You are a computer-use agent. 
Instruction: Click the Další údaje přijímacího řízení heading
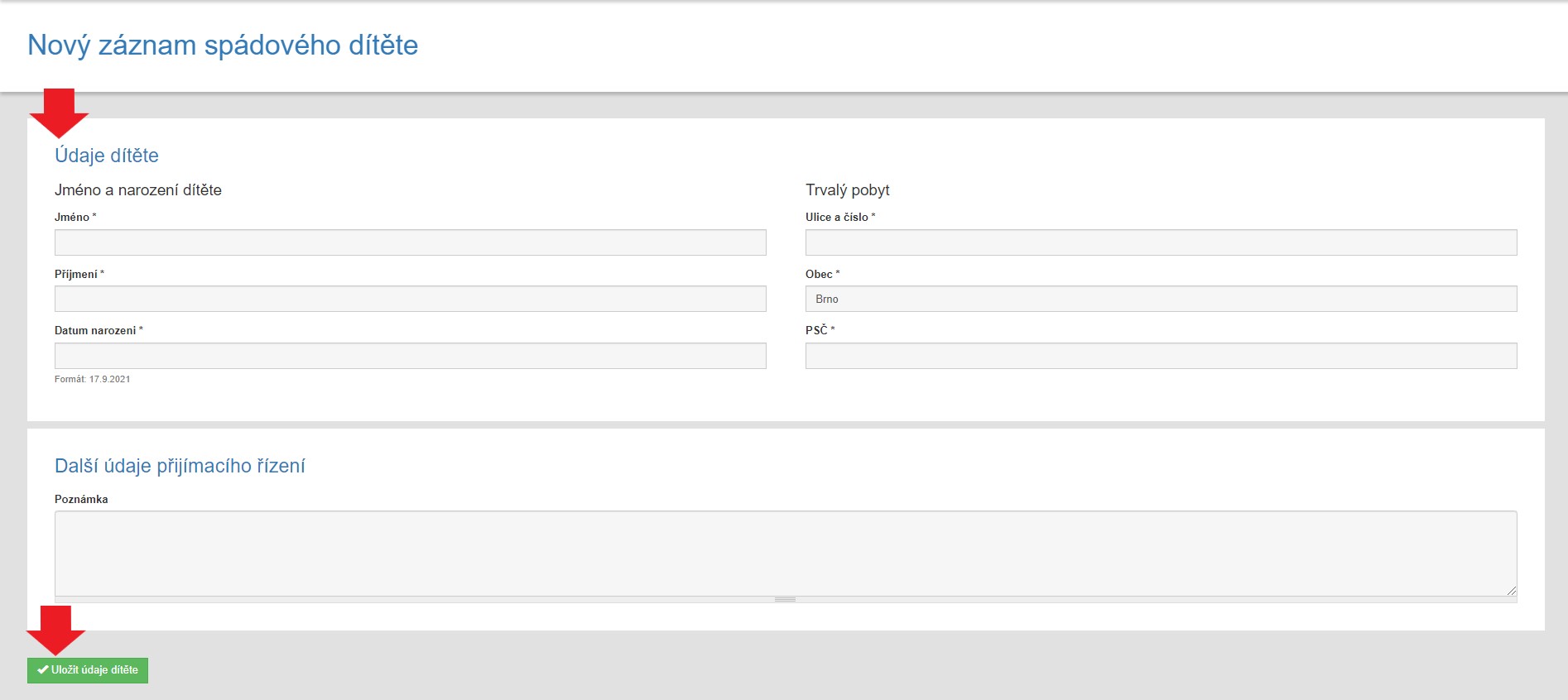(180, 466)
